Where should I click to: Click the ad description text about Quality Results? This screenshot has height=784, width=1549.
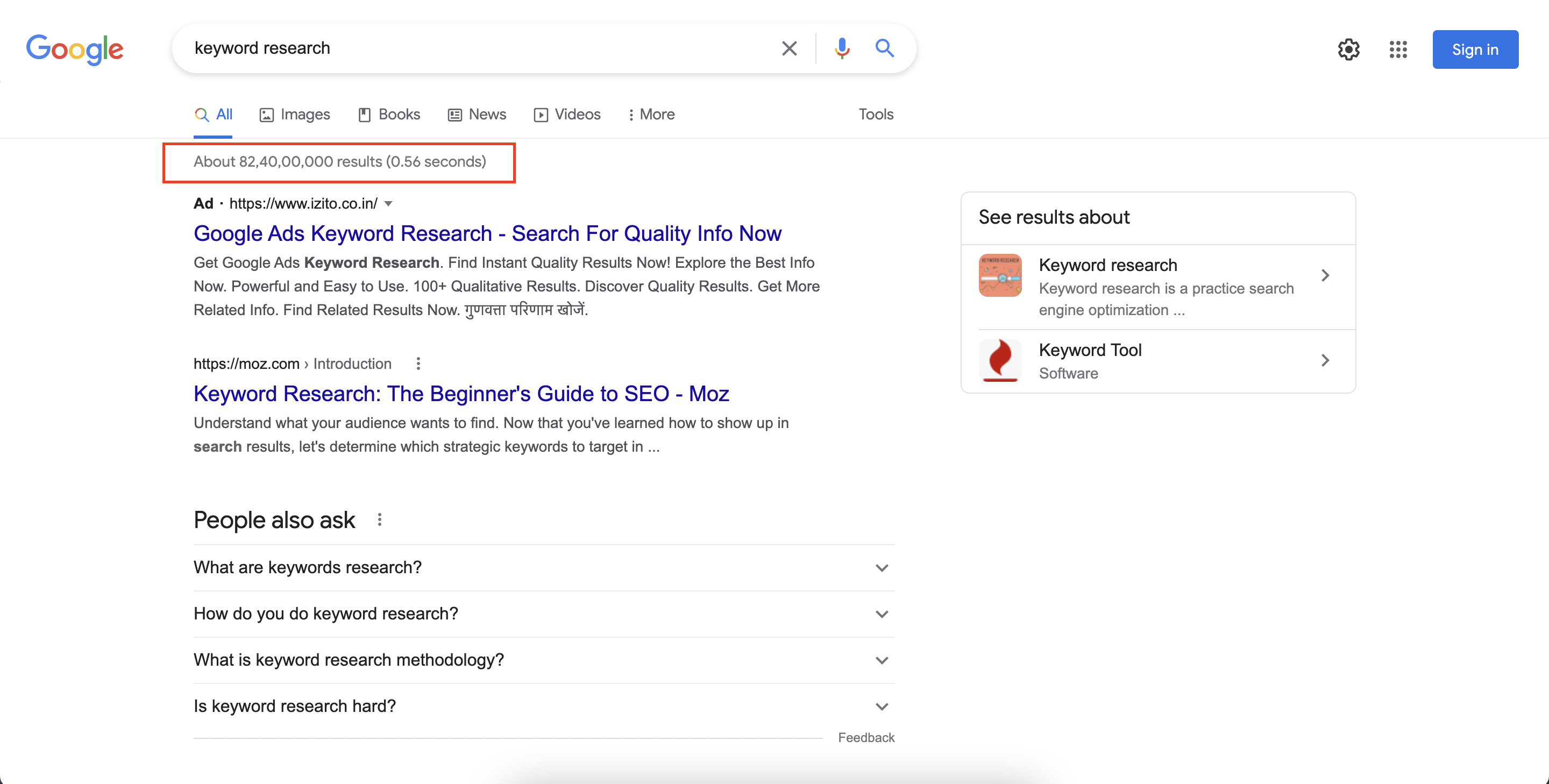point(506,286)
